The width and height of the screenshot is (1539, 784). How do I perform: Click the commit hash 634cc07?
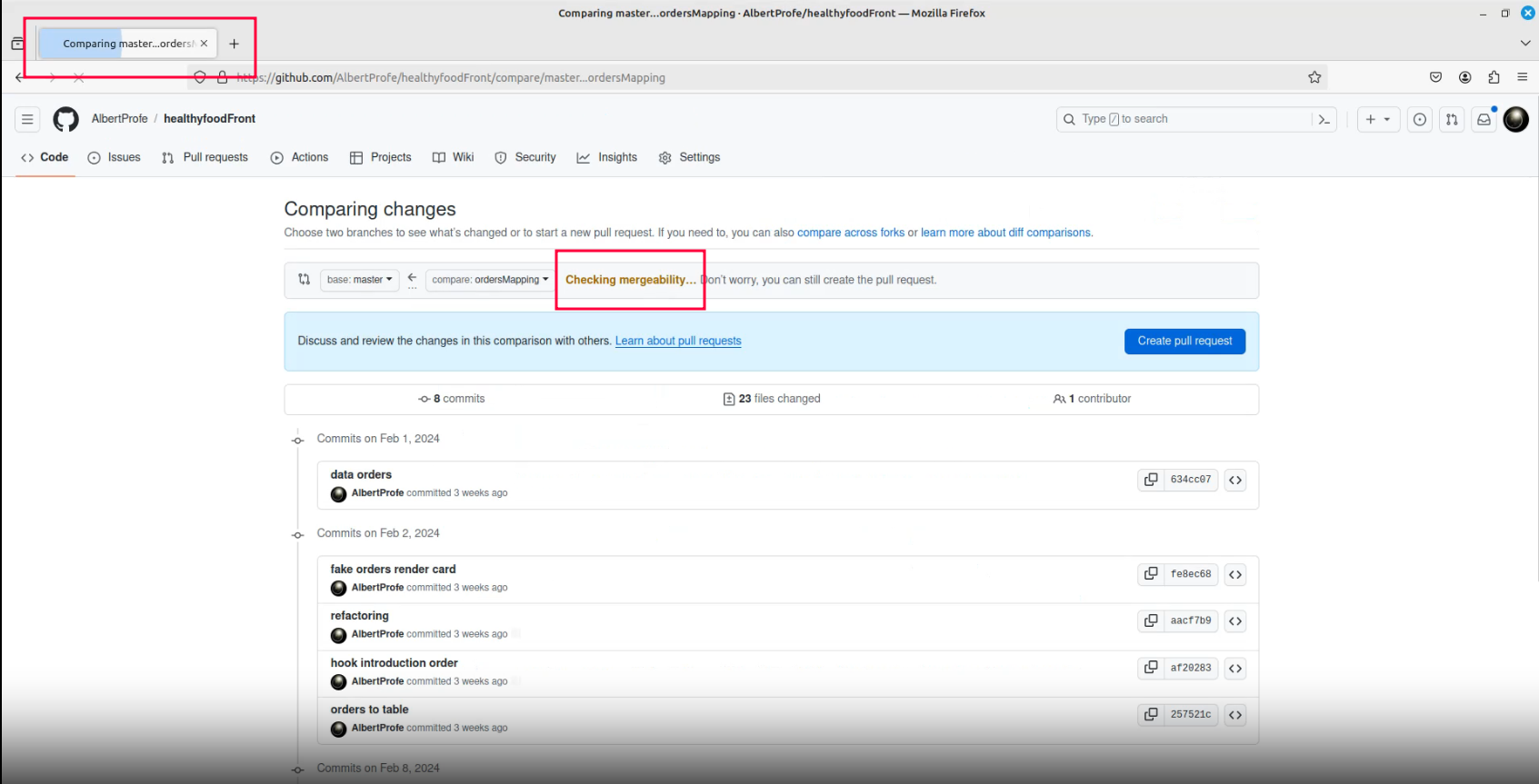coord(1190,480)
